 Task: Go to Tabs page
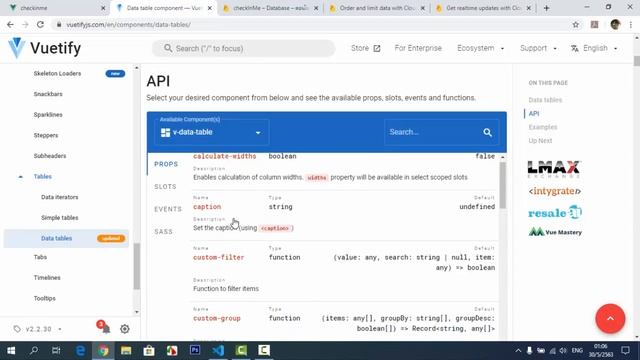tap(40, 257)
